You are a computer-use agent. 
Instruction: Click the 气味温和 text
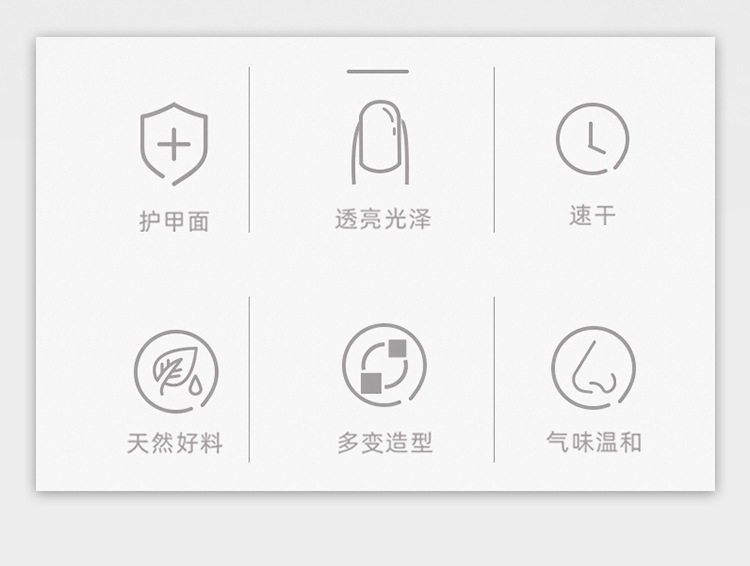[x=594, y=442]
